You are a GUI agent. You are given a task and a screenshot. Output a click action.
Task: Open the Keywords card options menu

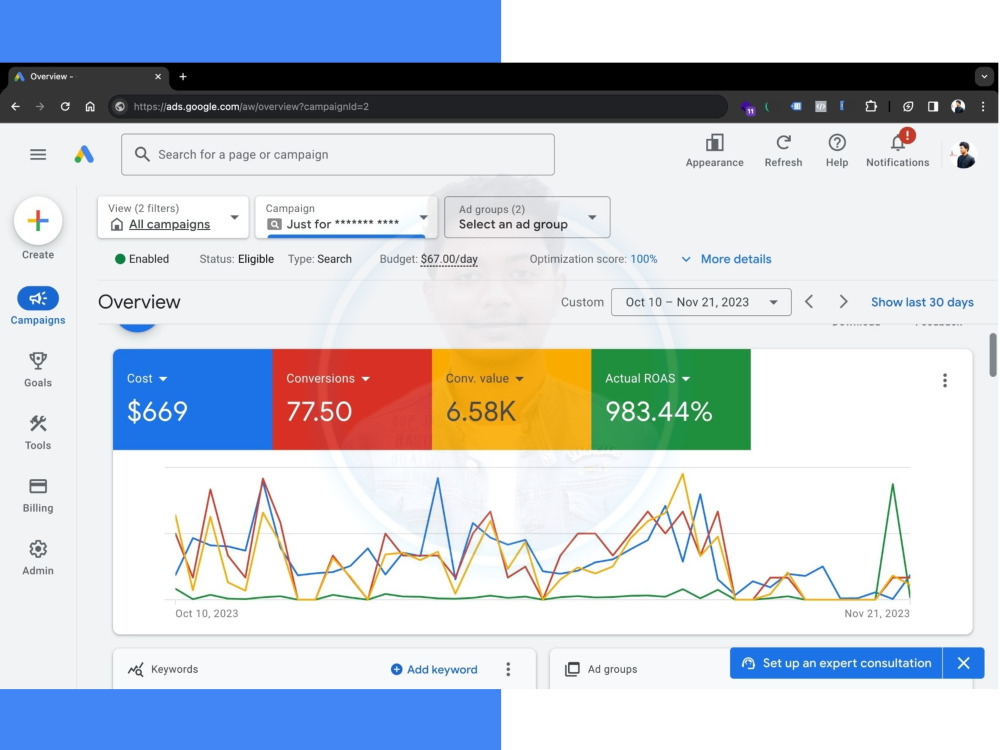click(508, 669)
